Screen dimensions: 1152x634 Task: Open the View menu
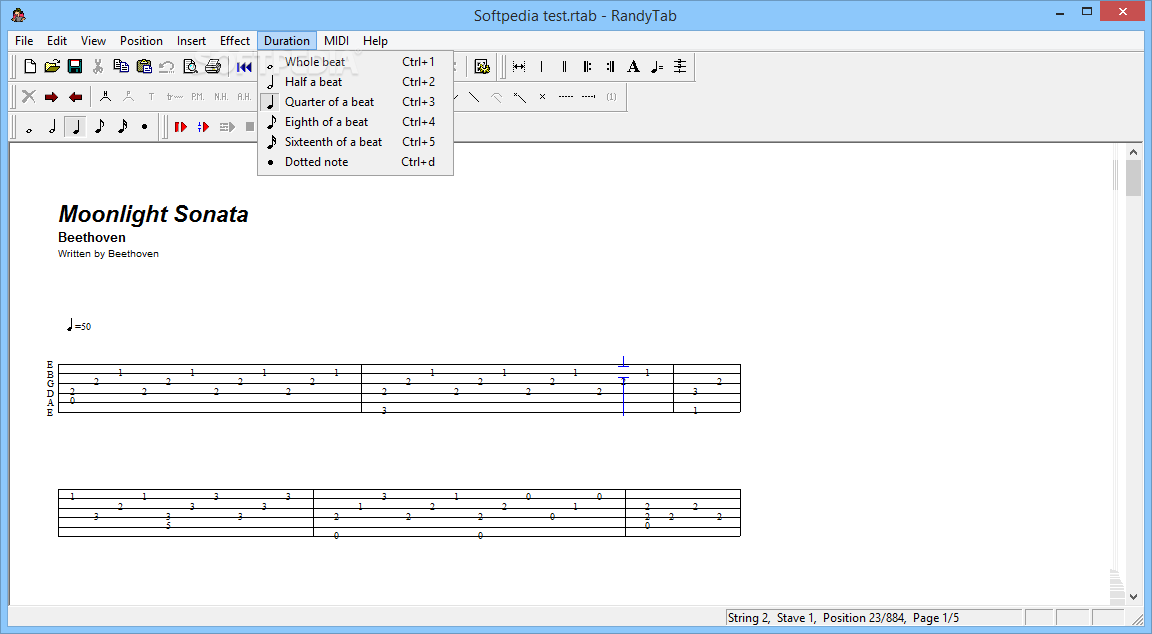click(x=93, y=41)
